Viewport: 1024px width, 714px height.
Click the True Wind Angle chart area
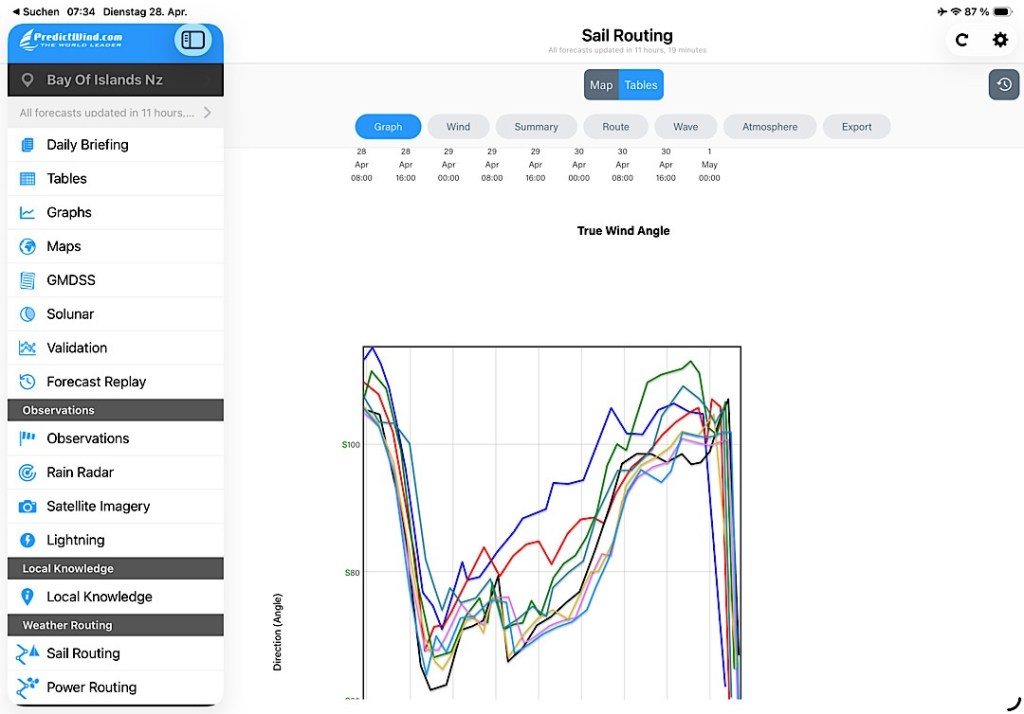point(552,520)
